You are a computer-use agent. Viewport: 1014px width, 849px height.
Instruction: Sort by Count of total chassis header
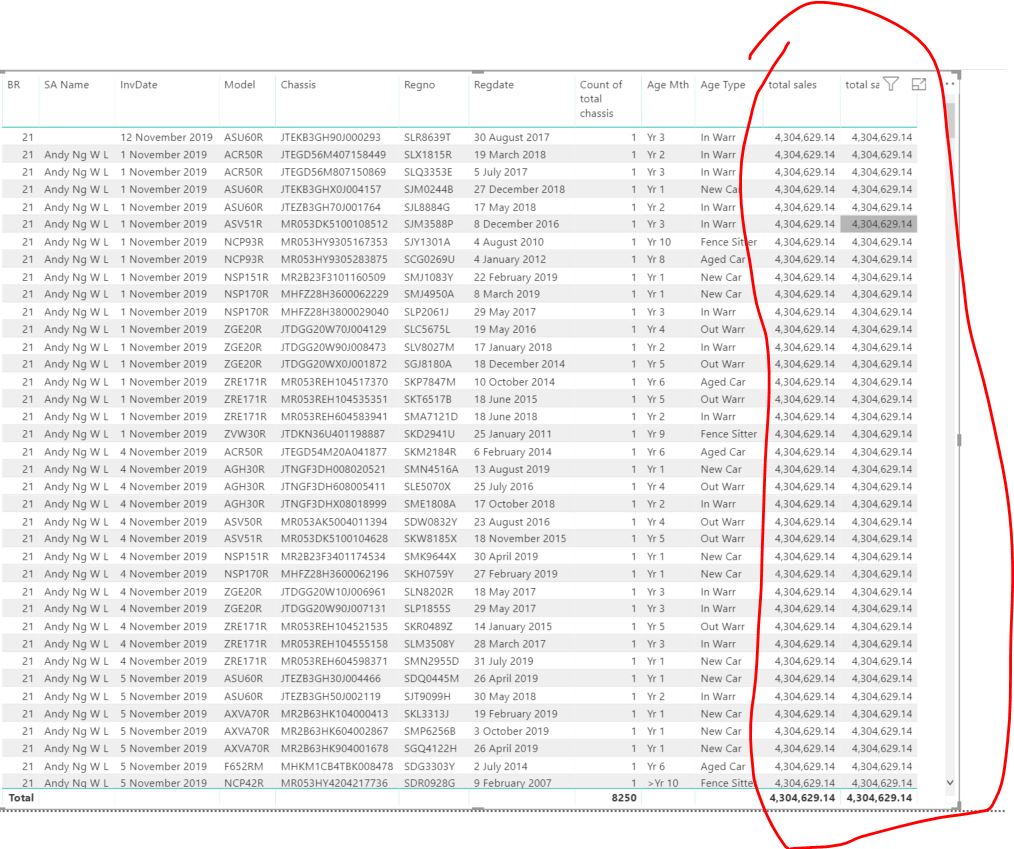pyautogui.click(x=601, y=99)
